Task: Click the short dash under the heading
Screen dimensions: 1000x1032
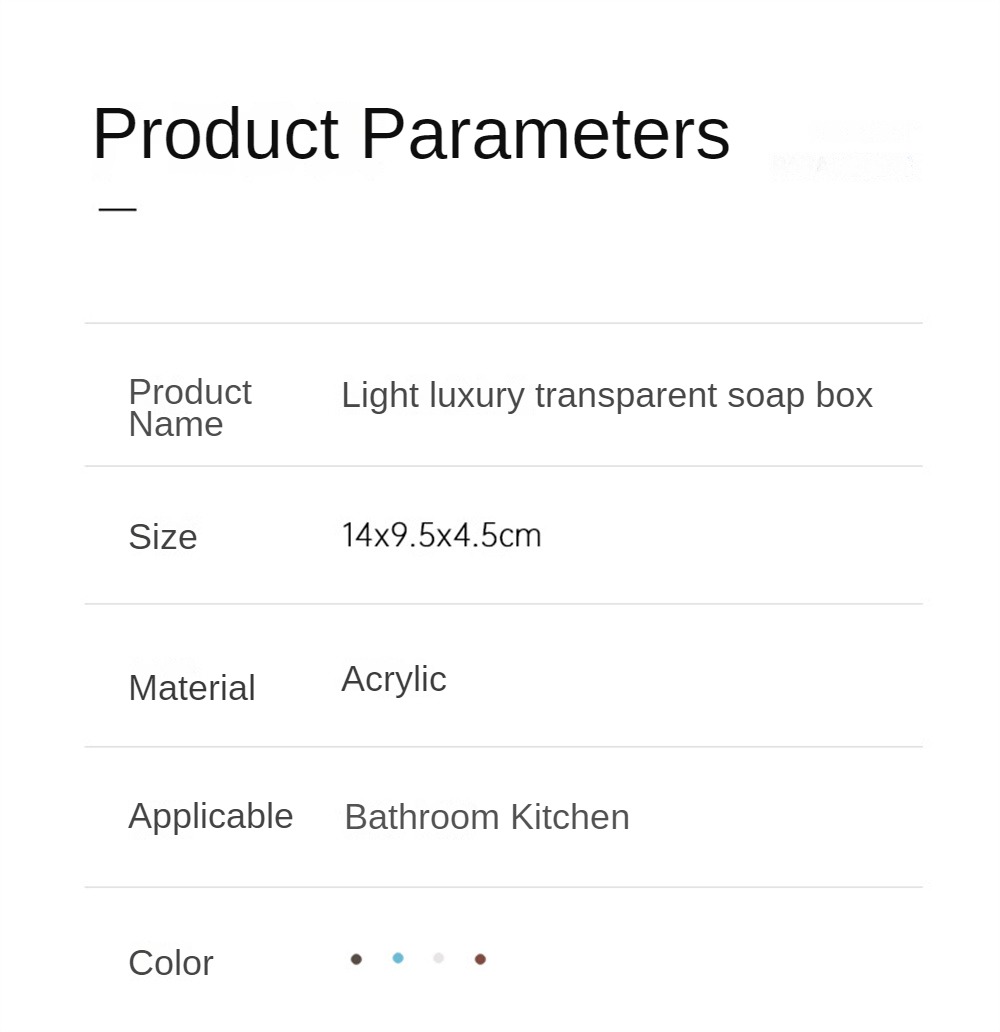Action: (x=117, y=209)
